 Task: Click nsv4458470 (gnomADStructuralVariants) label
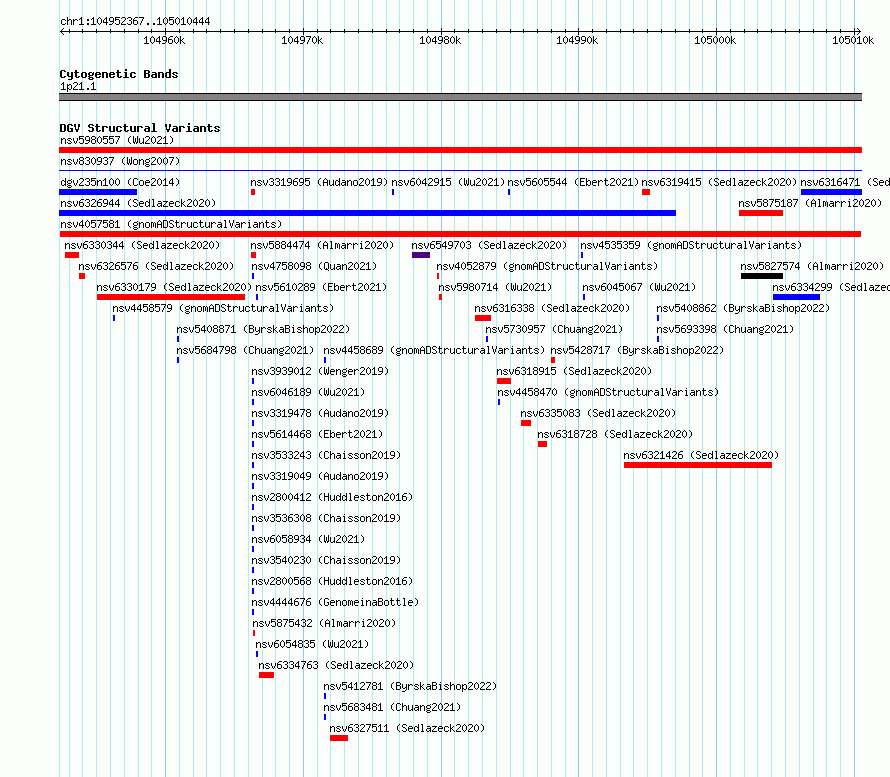click(x=608, y=392)
